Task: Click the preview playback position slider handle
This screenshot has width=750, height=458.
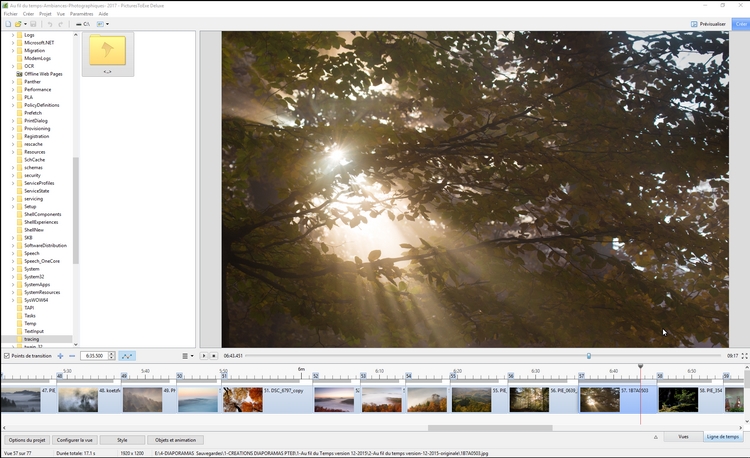Action: point(588,356)
